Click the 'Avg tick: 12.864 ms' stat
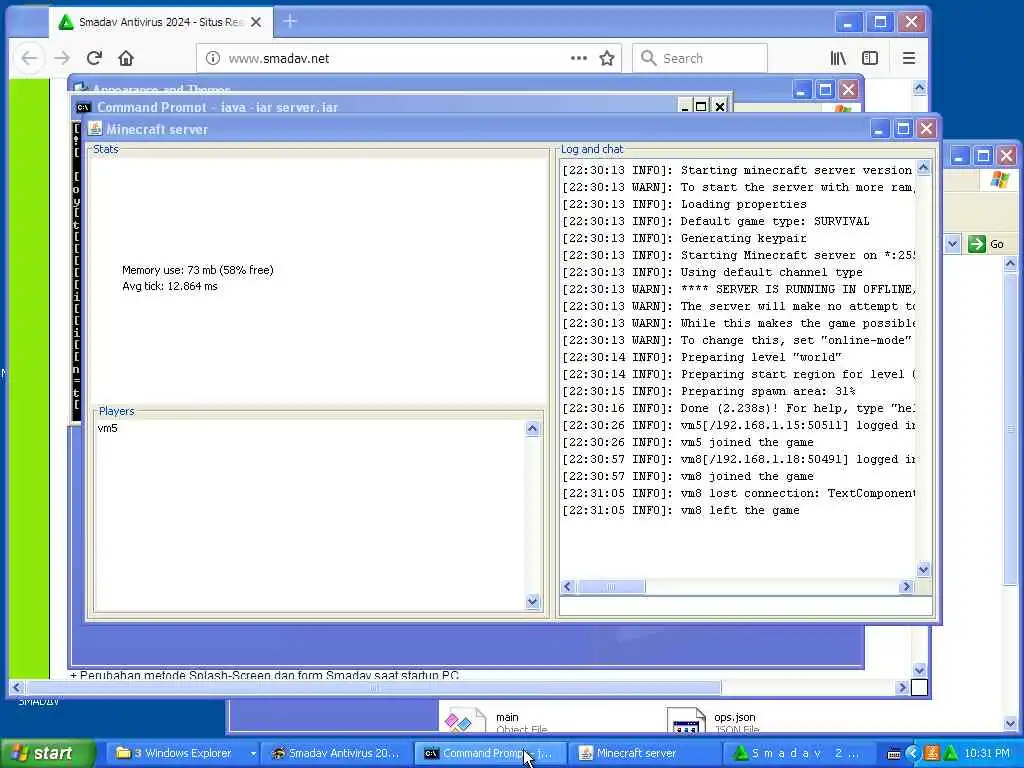 coord(170,286)
